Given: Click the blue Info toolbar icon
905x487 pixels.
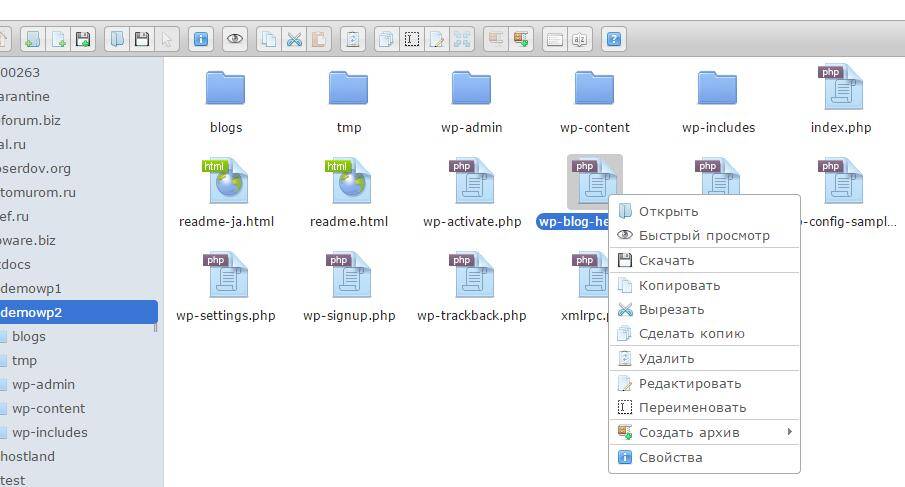Looking at the screenshot, I should point(201,39).
